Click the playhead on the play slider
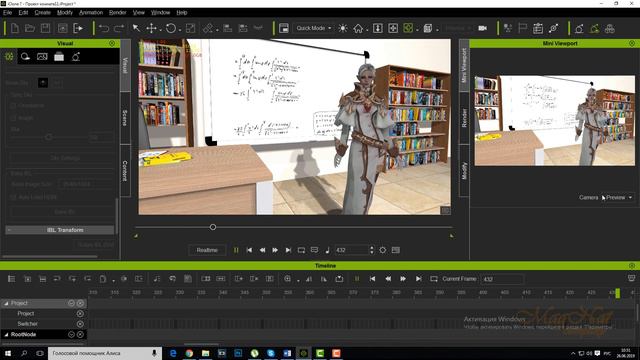This screenshot has height=360, width=640. click(213, 227)
